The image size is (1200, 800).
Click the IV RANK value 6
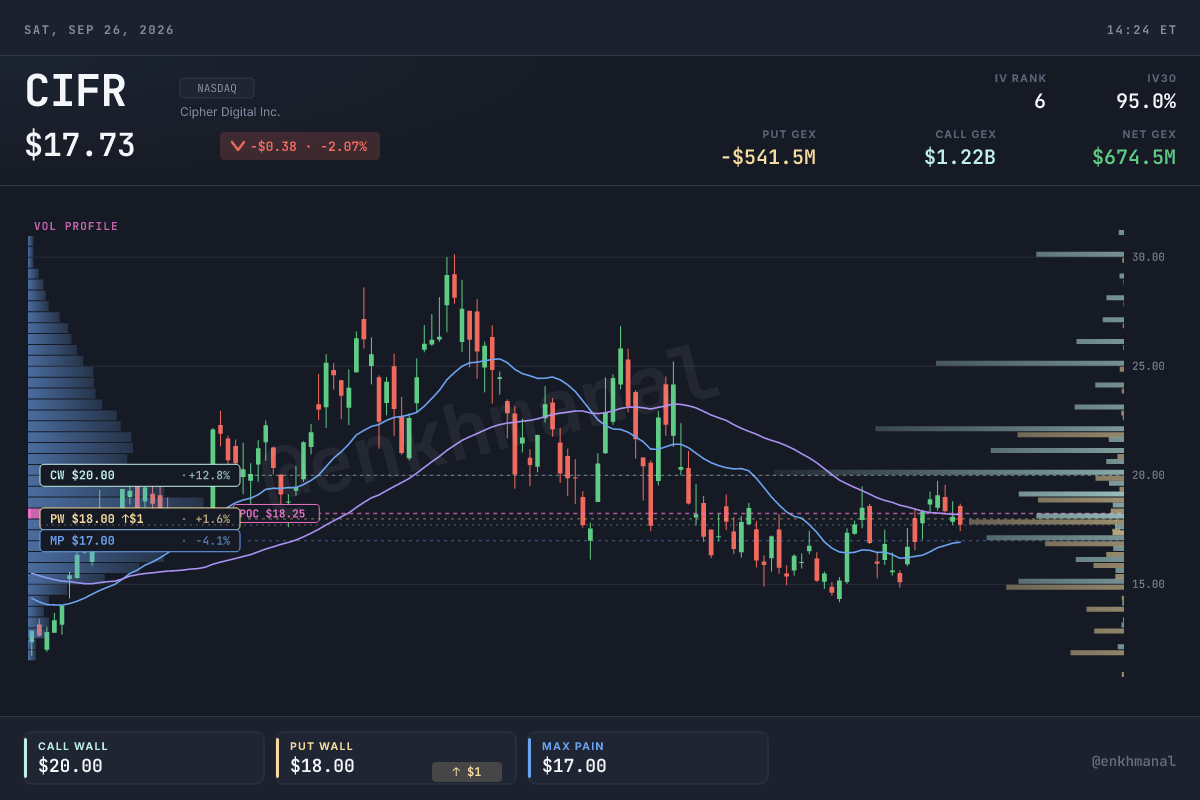coord(1039,101)
